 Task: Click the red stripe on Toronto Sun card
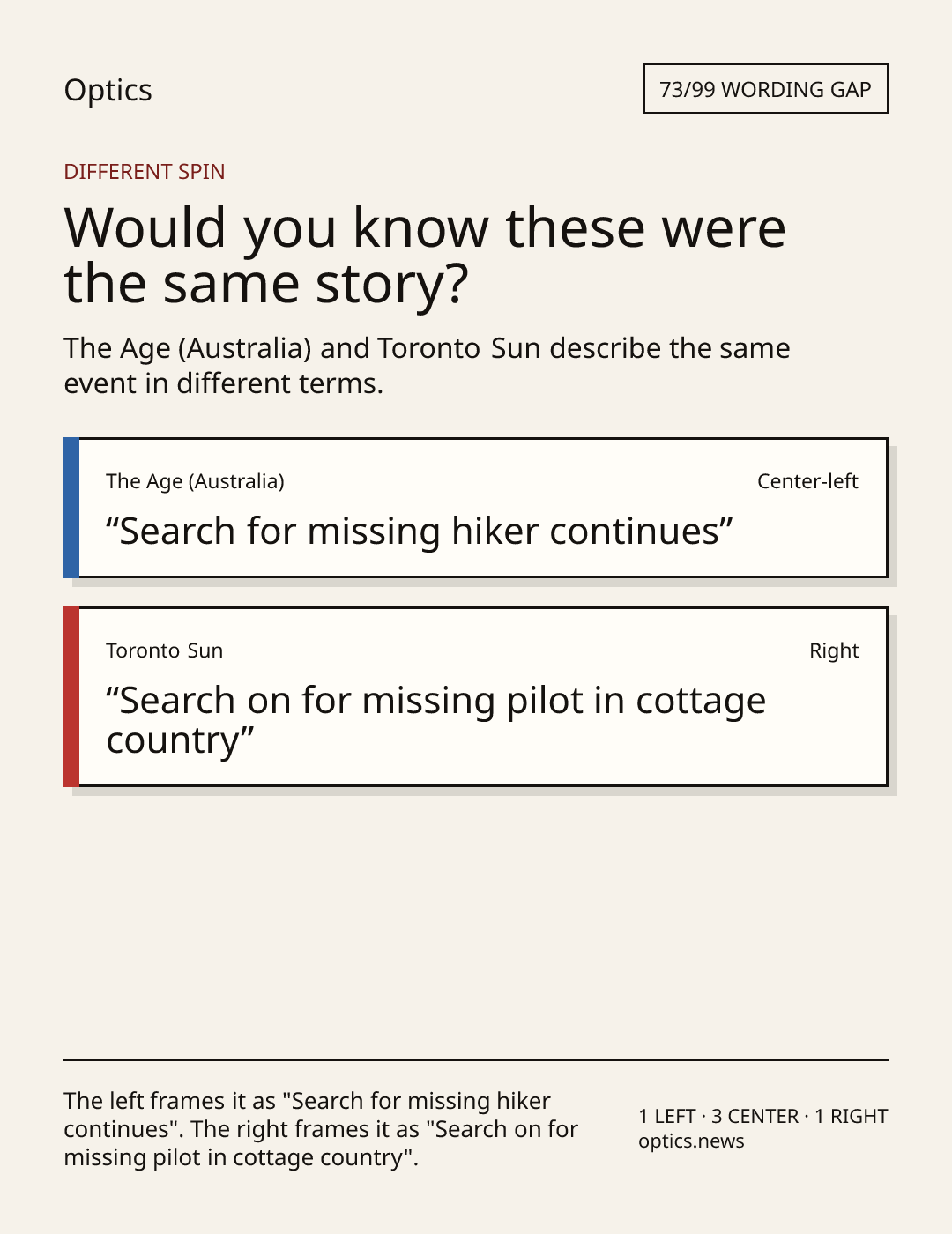(x=71, y=696)
